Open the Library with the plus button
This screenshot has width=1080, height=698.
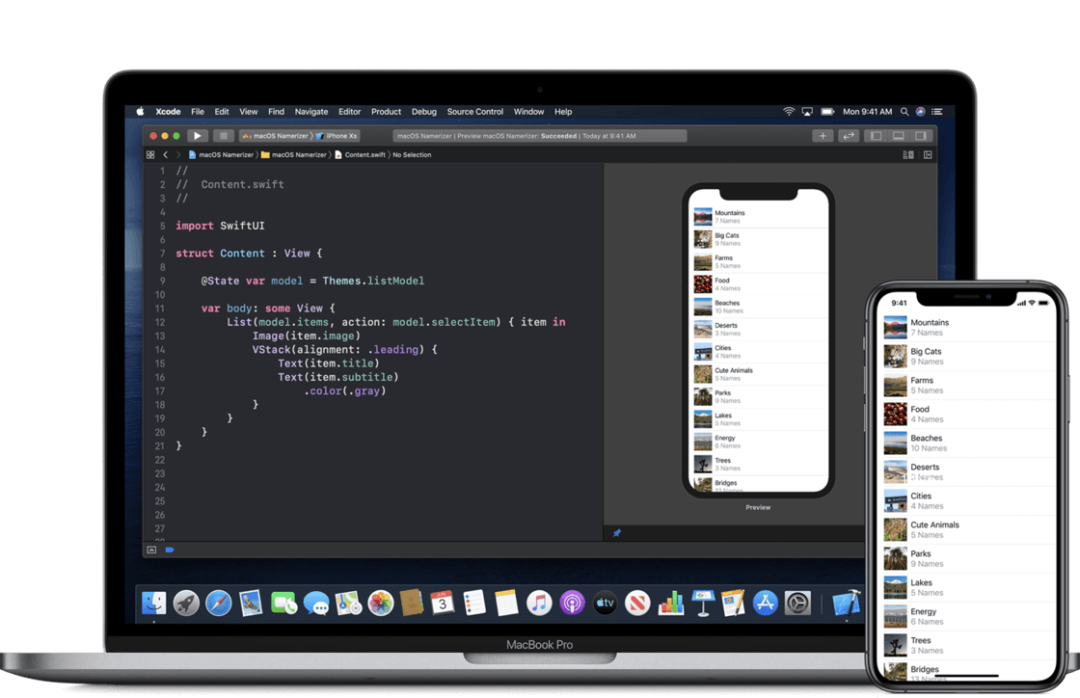pyautogui.click(x=822, y=136)
